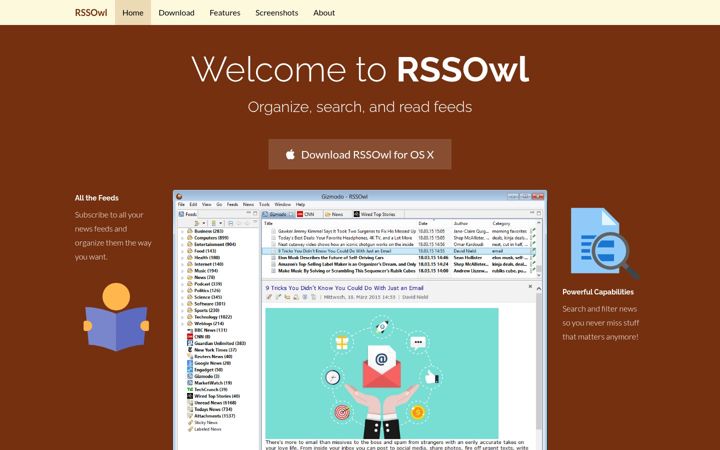This screenshot has height=450, width=720.
Task: Click the Attachments search icon
Action: point(190,416)
